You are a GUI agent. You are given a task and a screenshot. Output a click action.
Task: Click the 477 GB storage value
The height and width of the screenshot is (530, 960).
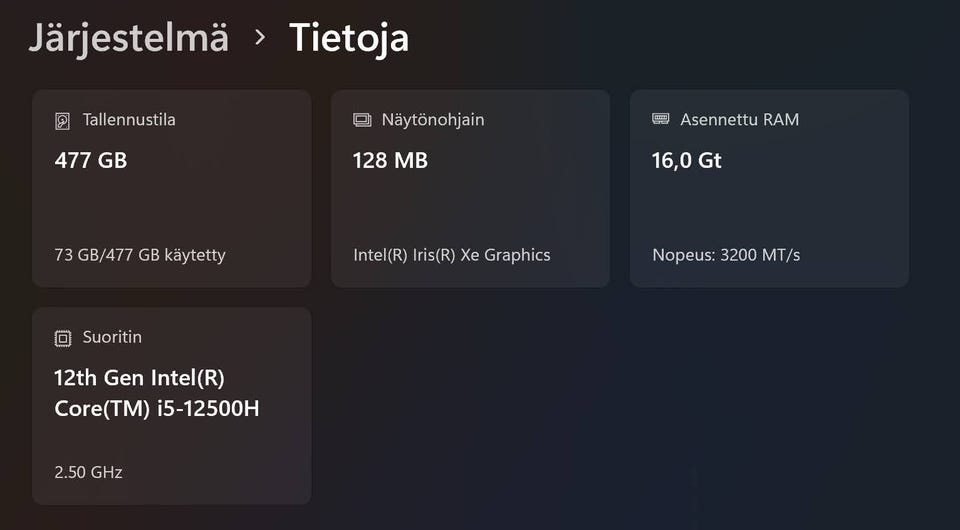click(x=91, y=160)
